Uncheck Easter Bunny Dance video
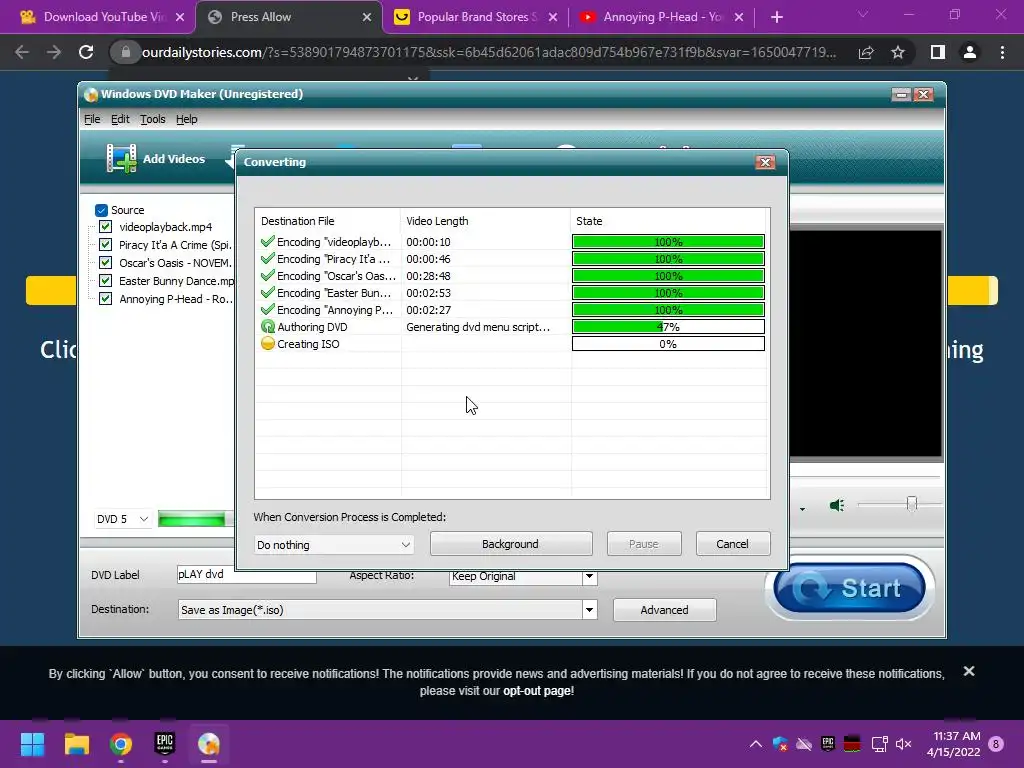Screen dimensions: 1024x768 105,281
